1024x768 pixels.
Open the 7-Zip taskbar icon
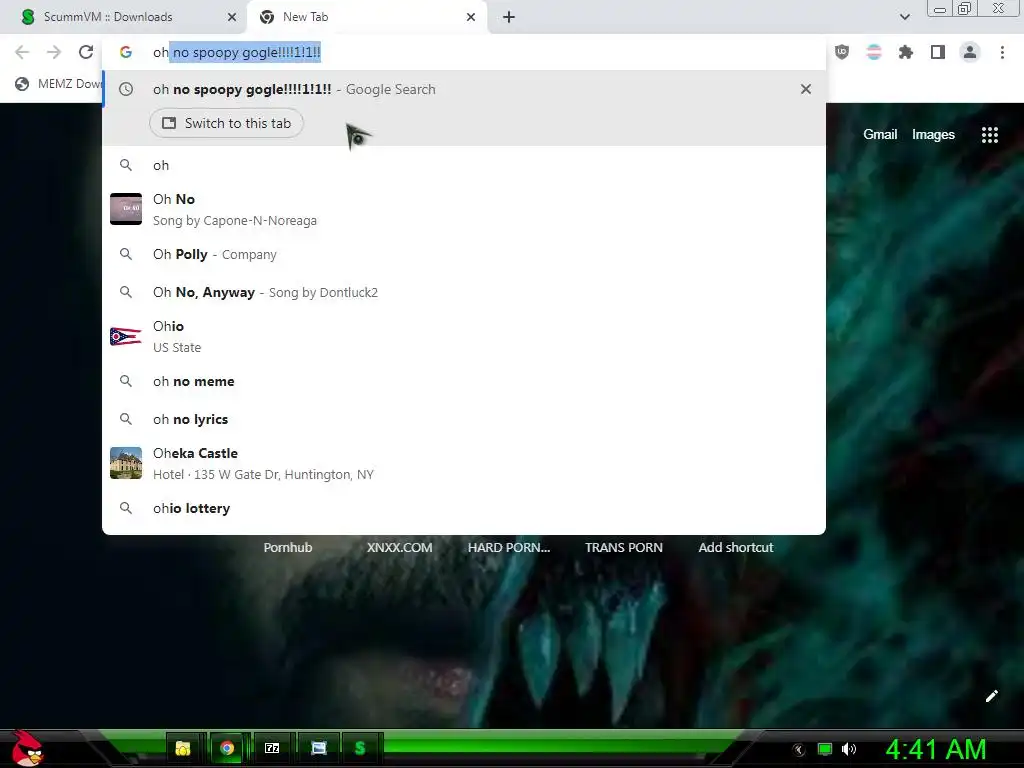[x=272, y=748]
